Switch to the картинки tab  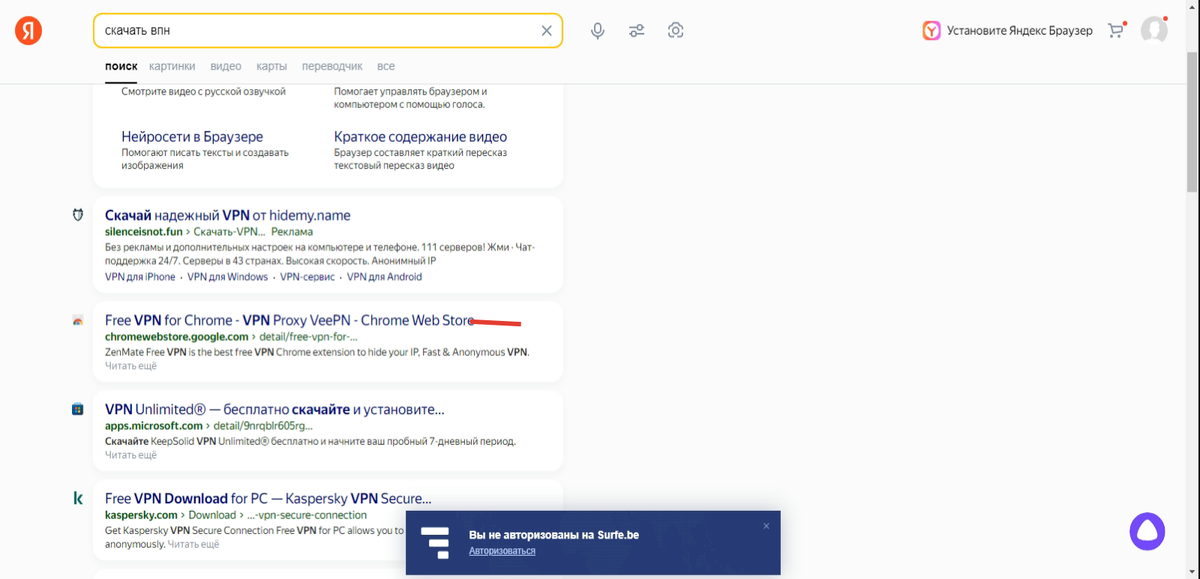(x=172, y=66)
